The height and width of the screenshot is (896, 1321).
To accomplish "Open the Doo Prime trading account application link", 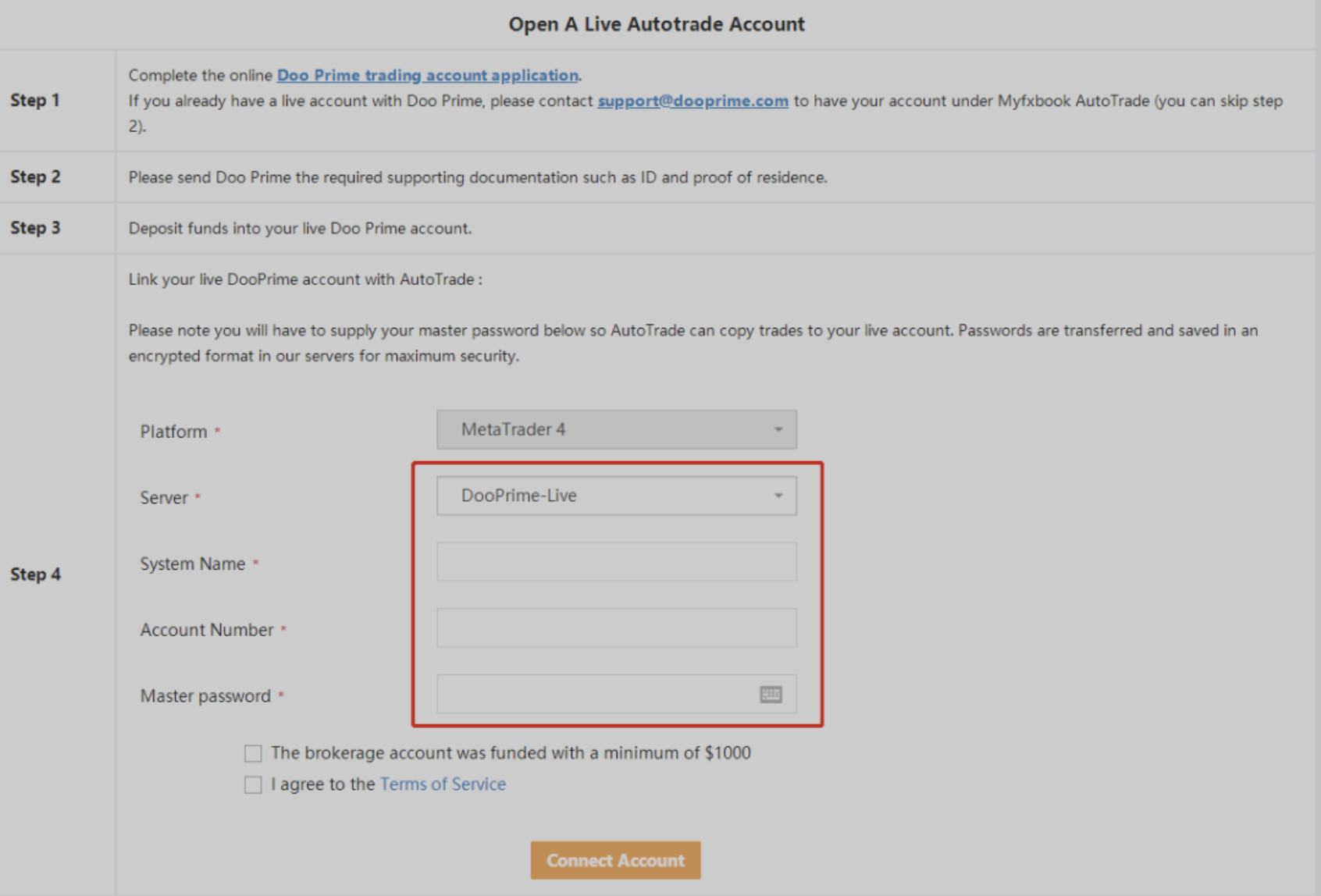I will [428, 75].
